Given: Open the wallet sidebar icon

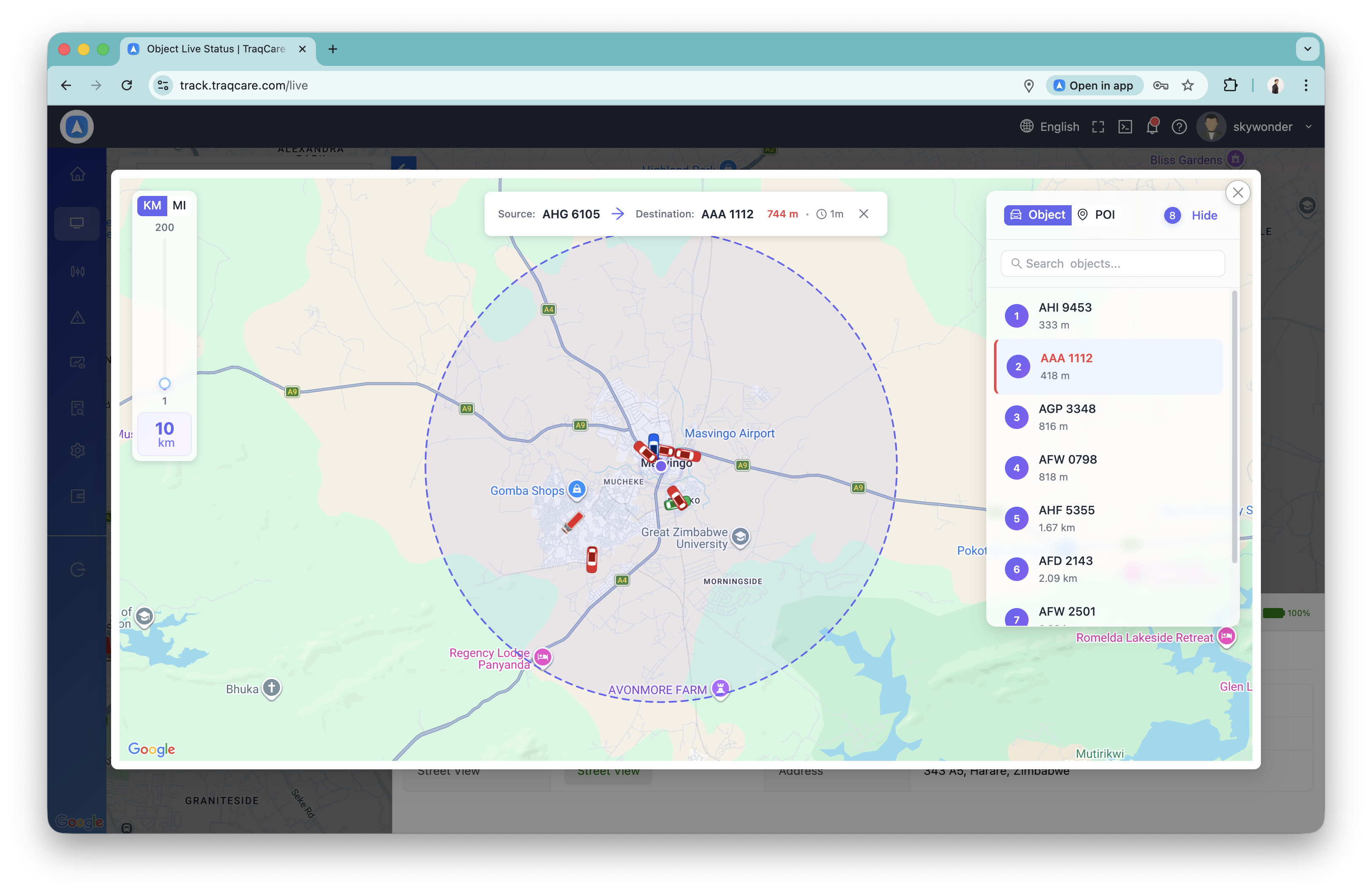Looking at the screenshot, I should pyautogui.click(x=78, y=496).
